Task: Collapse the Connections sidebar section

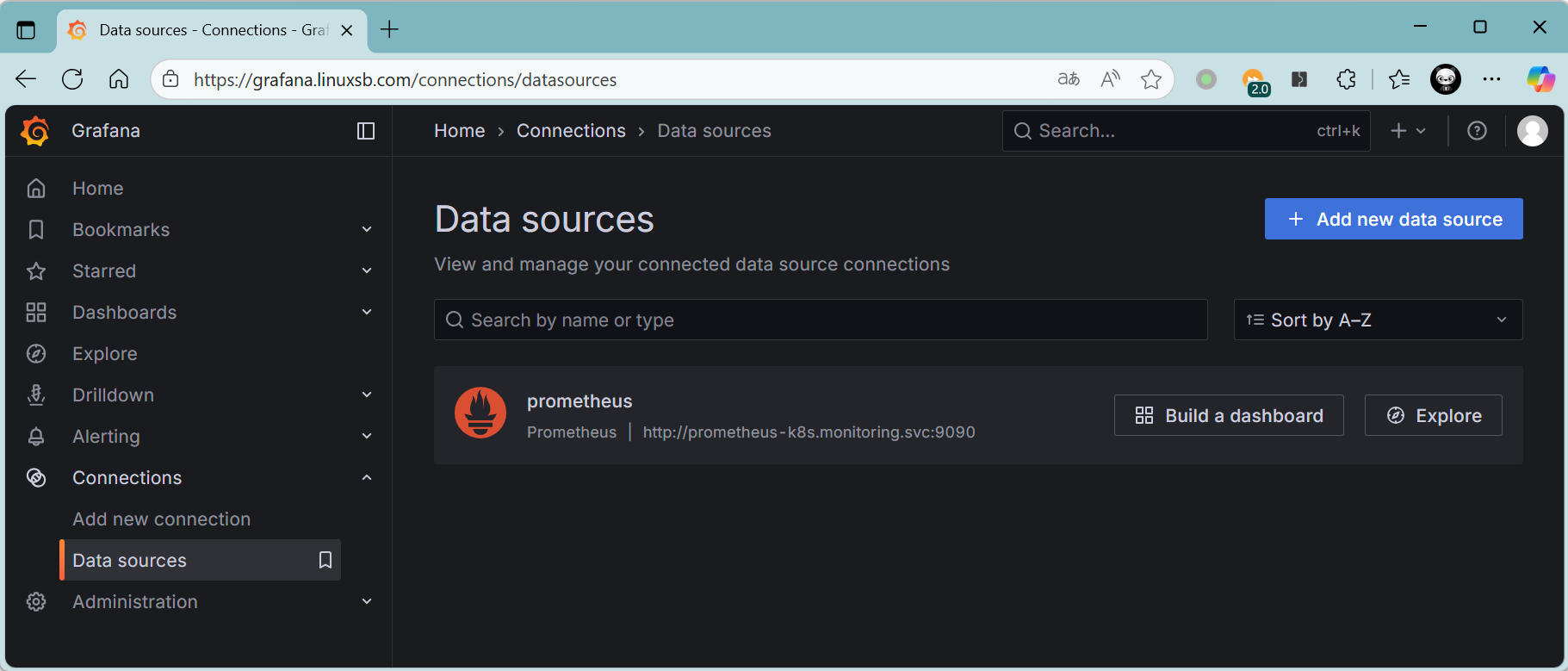Action: tap(367, 477)
